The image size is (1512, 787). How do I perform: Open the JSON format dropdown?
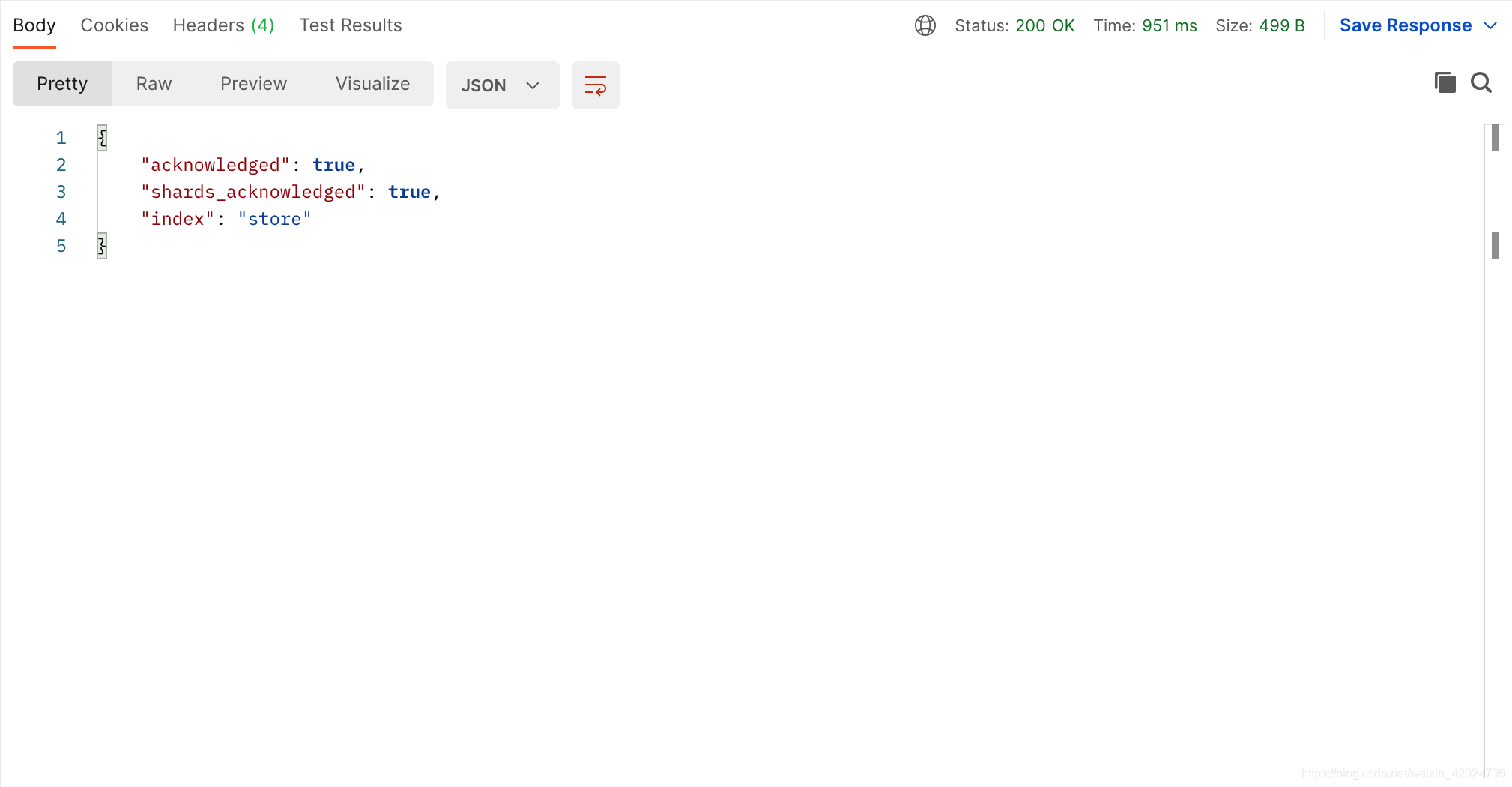click(x=502, y=85)
